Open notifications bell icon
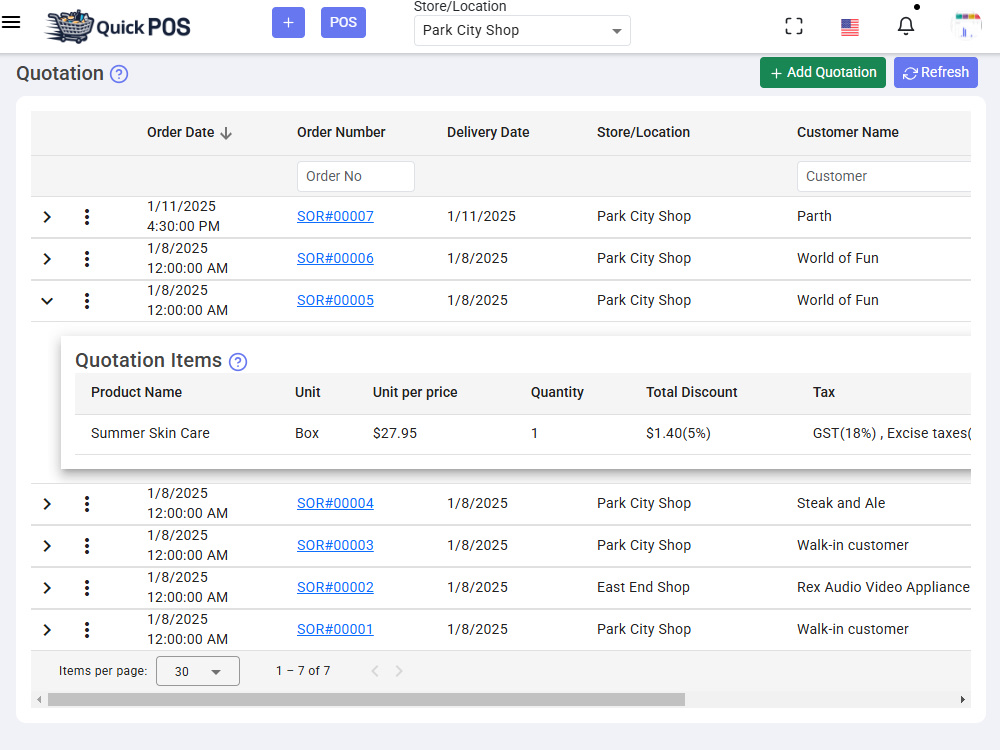 coord(906,26)
